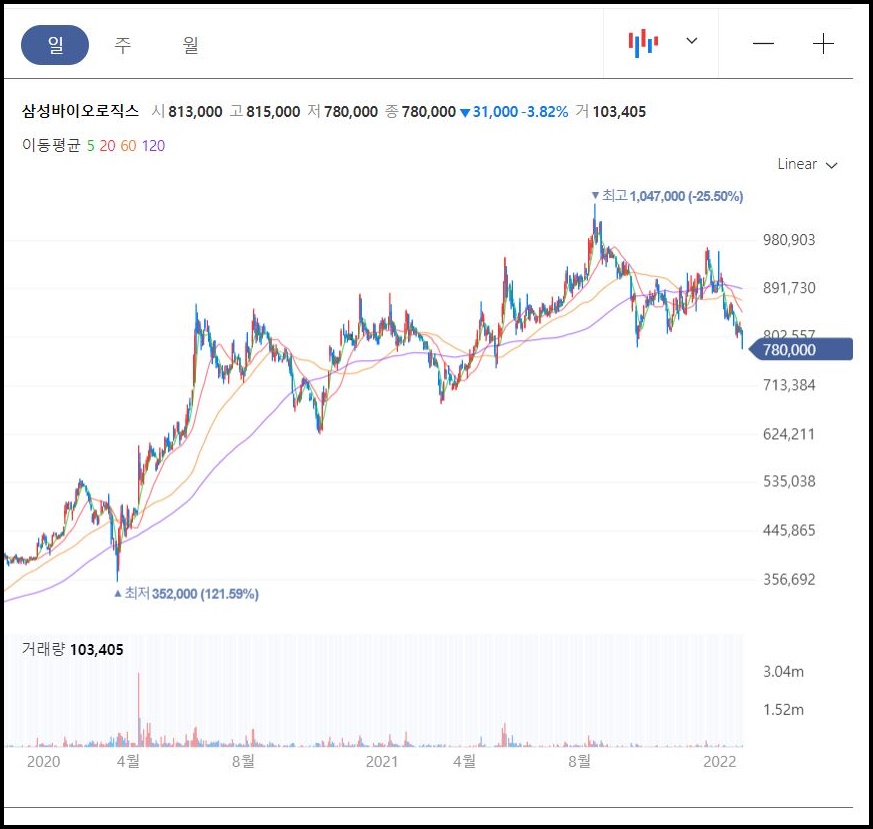The width and height of the screenshot is (873, 829).
Task: Open the Linear scale dropdown
Action: [807, 164]
